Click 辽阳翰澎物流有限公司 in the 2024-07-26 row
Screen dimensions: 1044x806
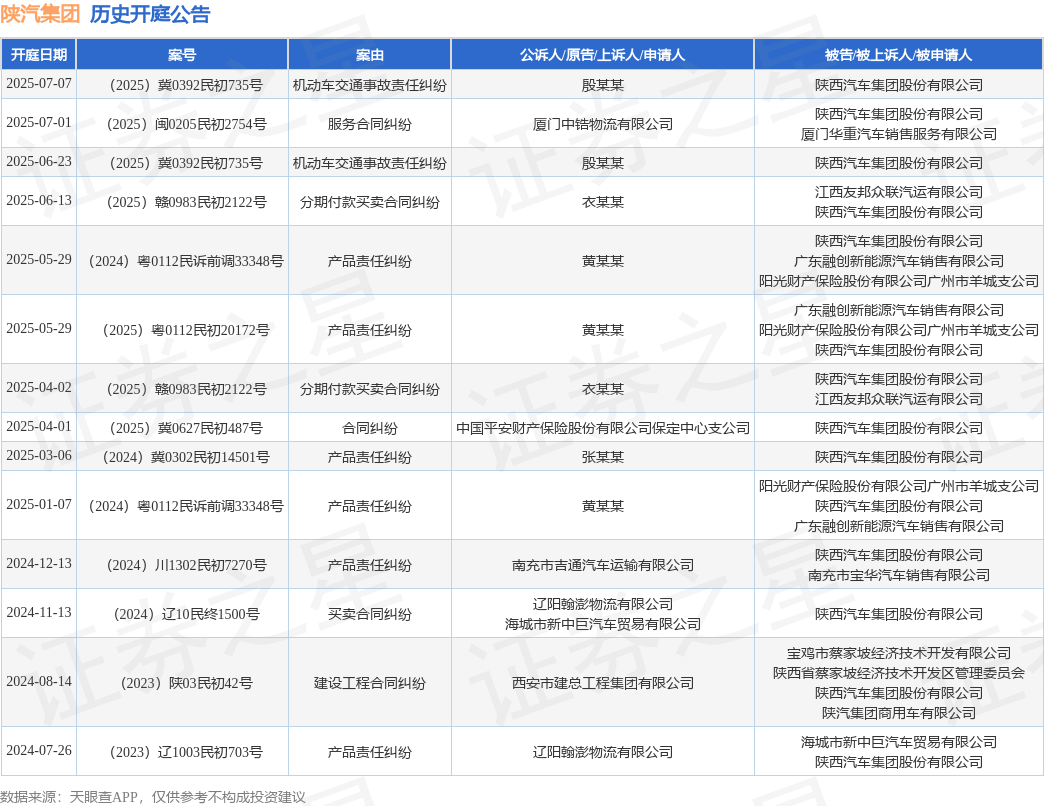coord(603,752)
